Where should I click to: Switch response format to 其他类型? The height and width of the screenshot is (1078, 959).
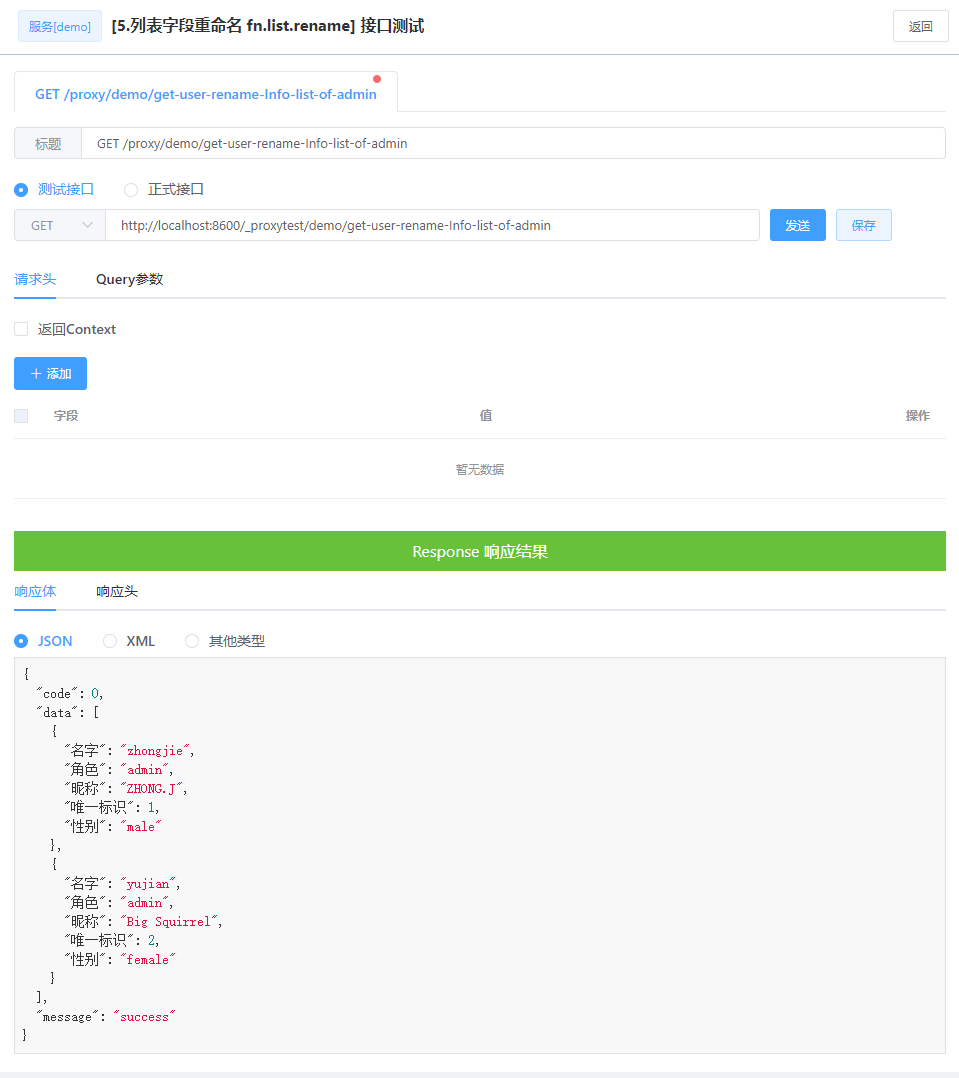tap(191, 641)
